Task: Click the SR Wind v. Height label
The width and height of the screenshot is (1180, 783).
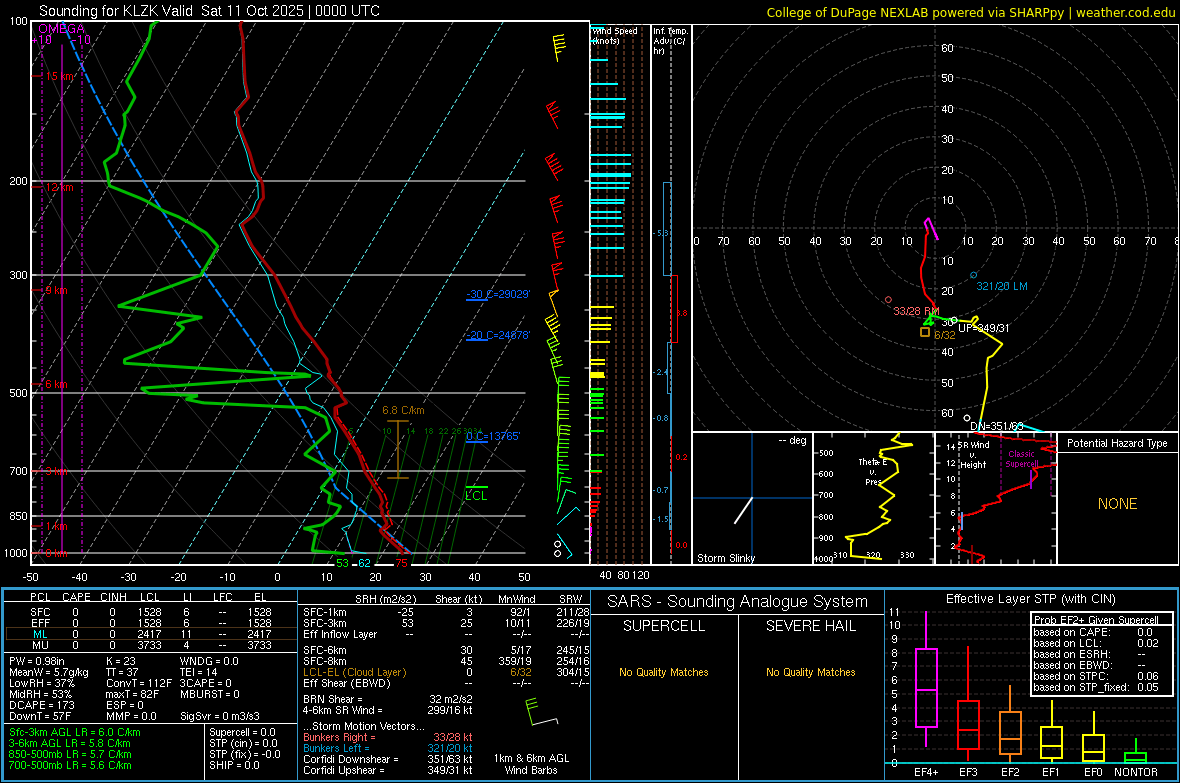Action: 975,455
